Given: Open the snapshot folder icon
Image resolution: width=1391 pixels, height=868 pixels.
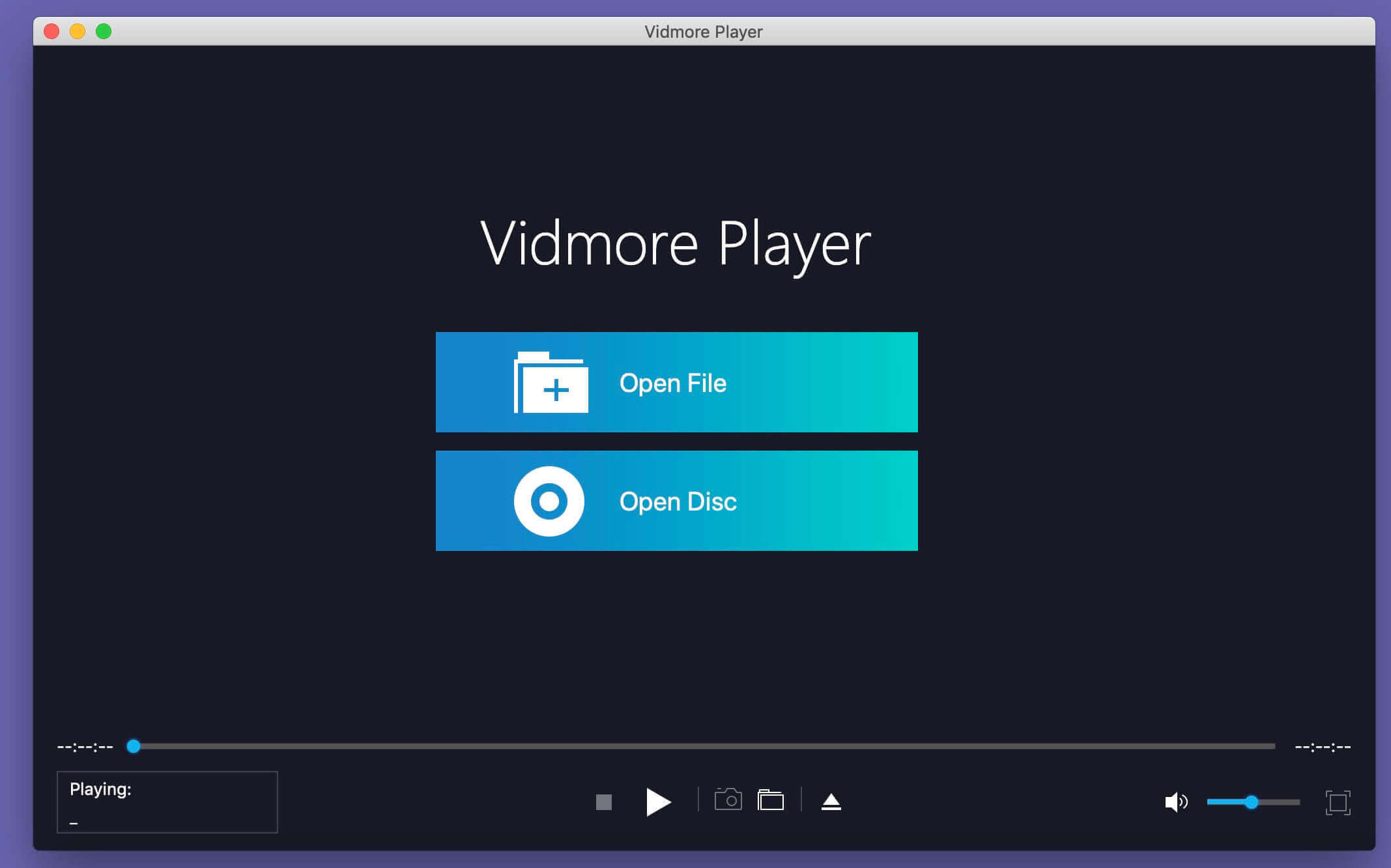Looking at the screenshot, I should coord(771,800).
